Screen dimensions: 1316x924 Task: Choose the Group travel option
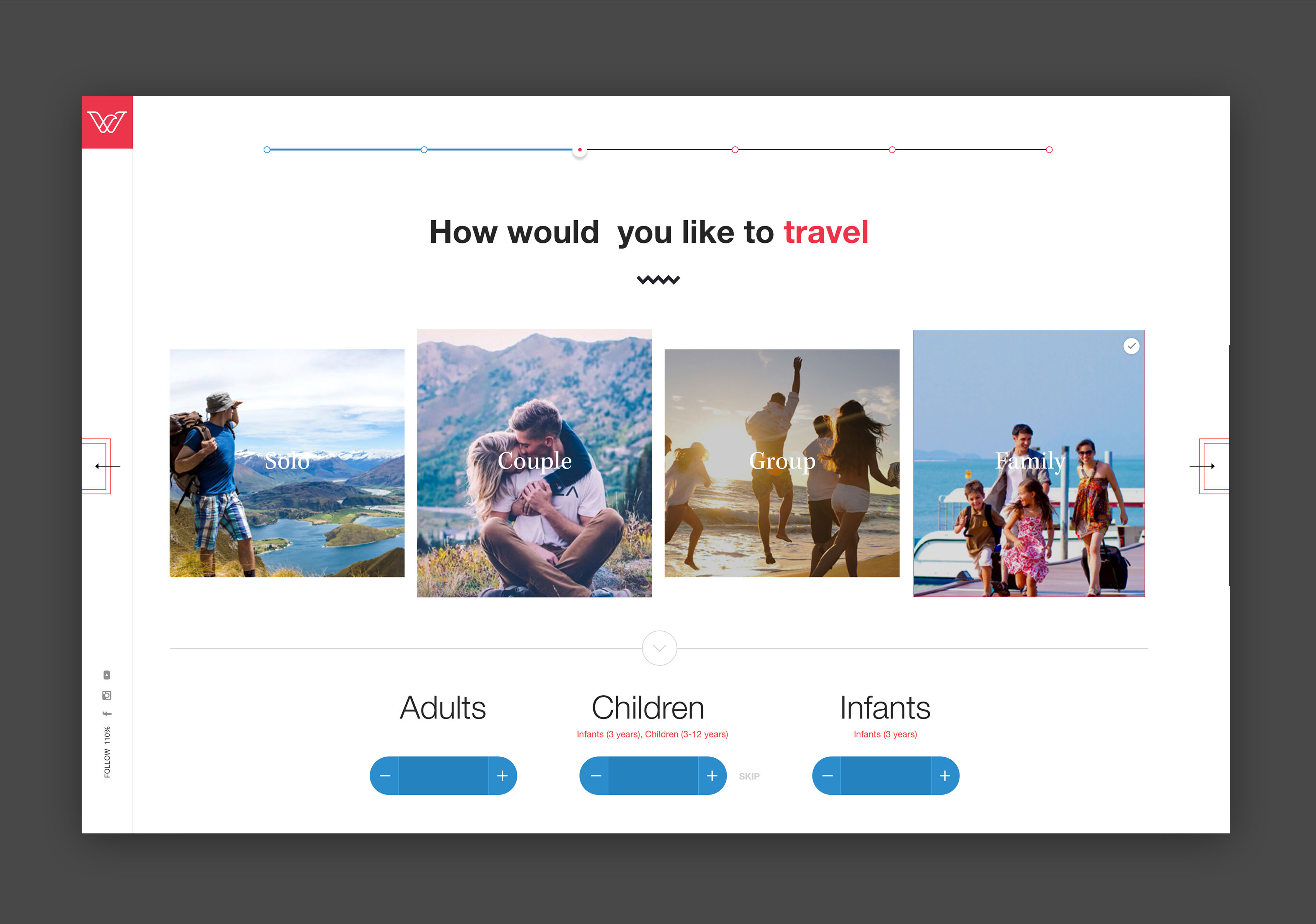click(782, 463)
